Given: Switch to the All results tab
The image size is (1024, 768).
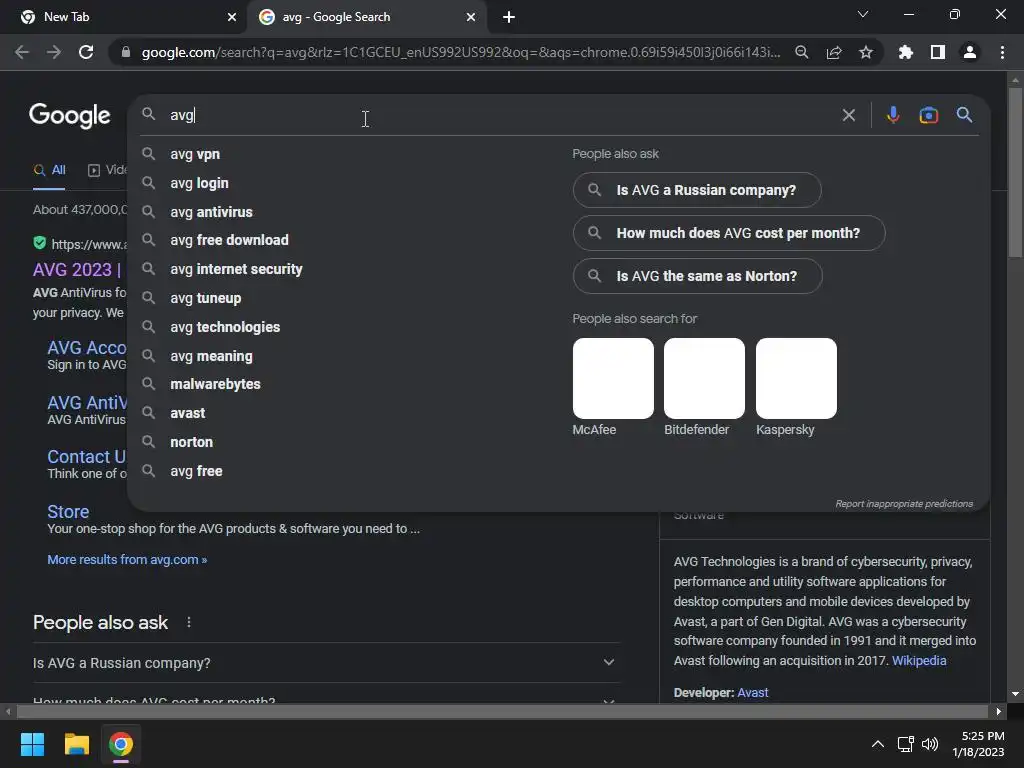Looking at the screenshot, I should 50,170.
